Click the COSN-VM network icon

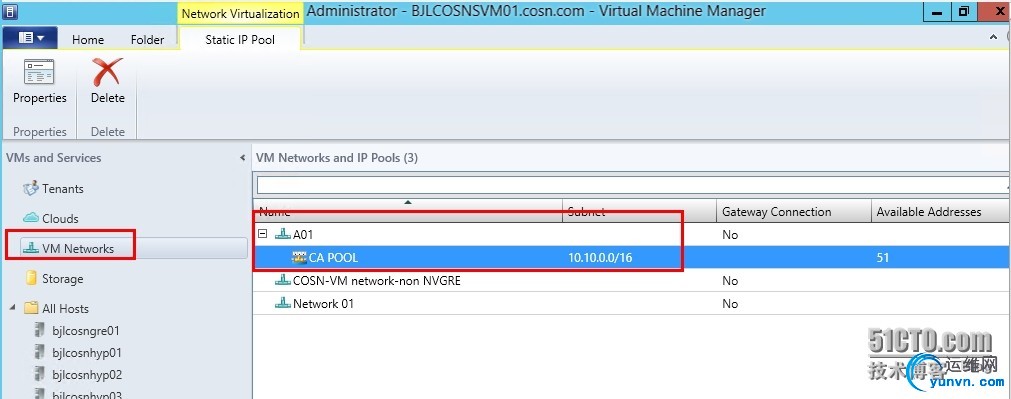coord(282,280)
